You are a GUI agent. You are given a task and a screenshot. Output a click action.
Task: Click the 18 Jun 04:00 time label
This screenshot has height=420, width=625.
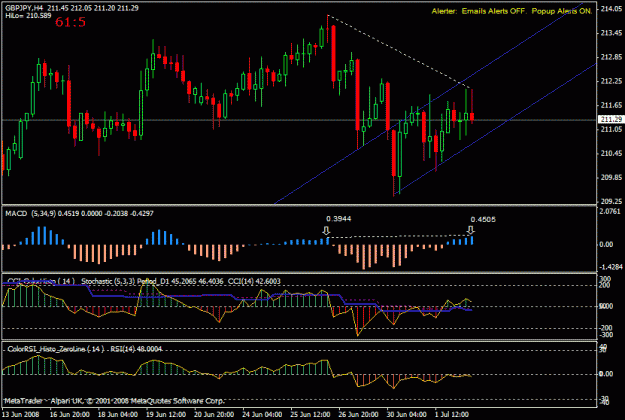pos(118,414)
